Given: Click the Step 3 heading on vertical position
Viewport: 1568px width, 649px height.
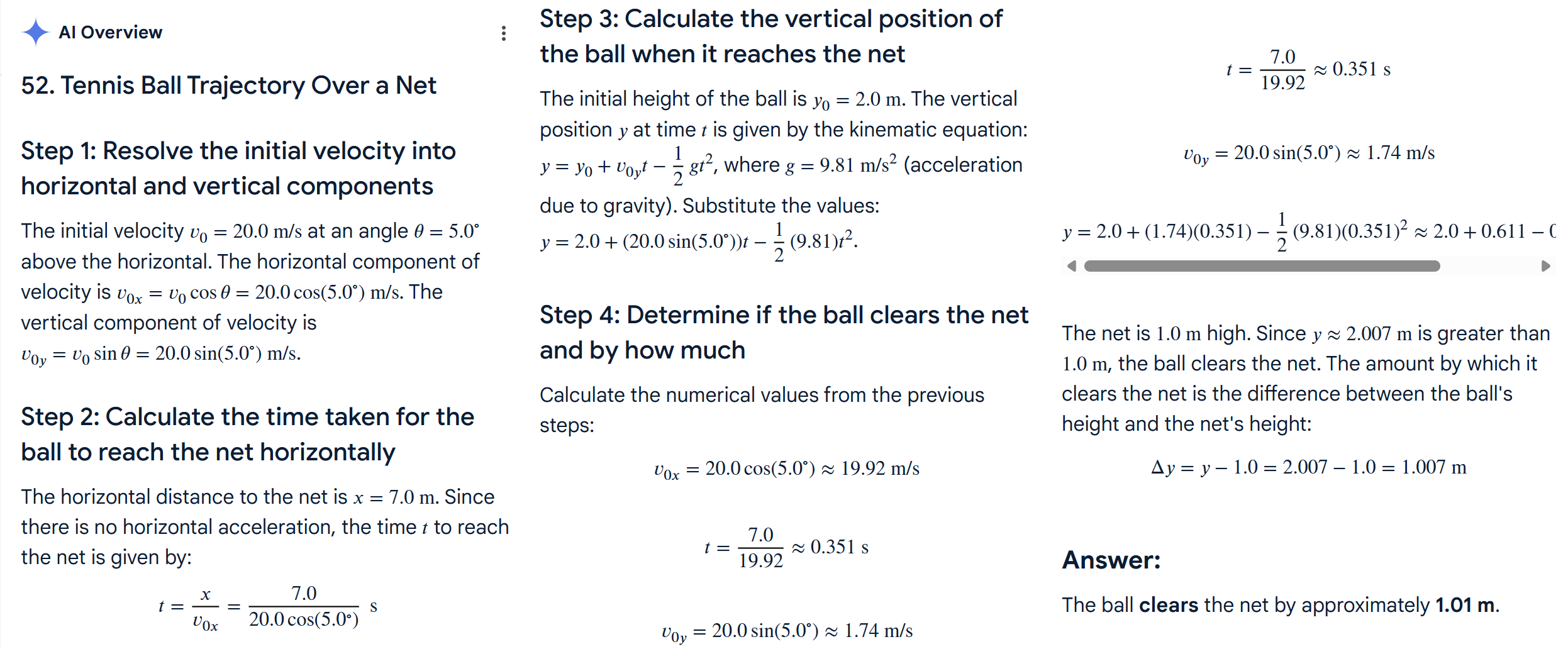Looking at the screenshot, I should click(770, 36).
